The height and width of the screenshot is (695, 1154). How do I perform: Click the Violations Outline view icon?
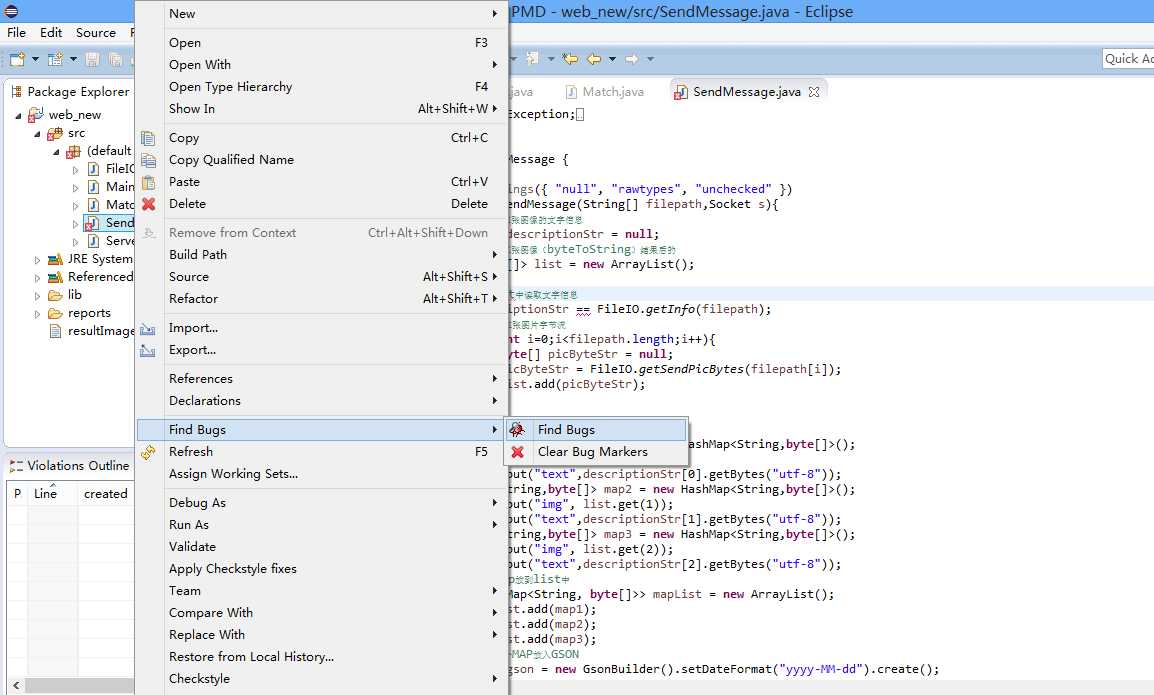pyautogui.click(x=16, y=466)
